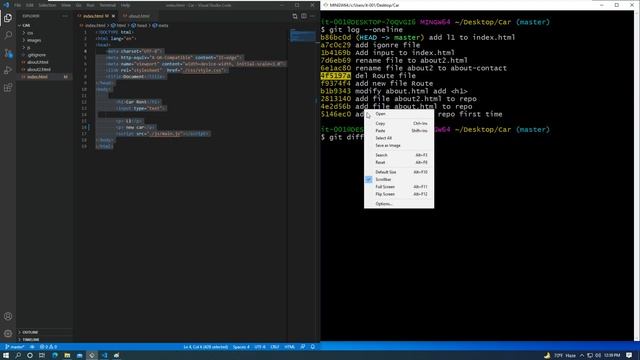The width and height of the screenshot is (640, 360).
Task: Open the editor more actions ellipsis
Action: [x=313, y=16]
